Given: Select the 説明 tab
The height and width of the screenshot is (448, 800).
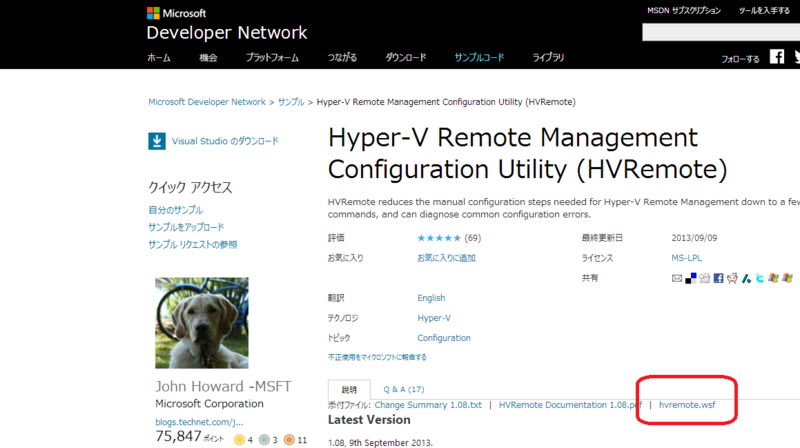Looking at the screenshot, I should pyautogui.click(x=349, y=390).
